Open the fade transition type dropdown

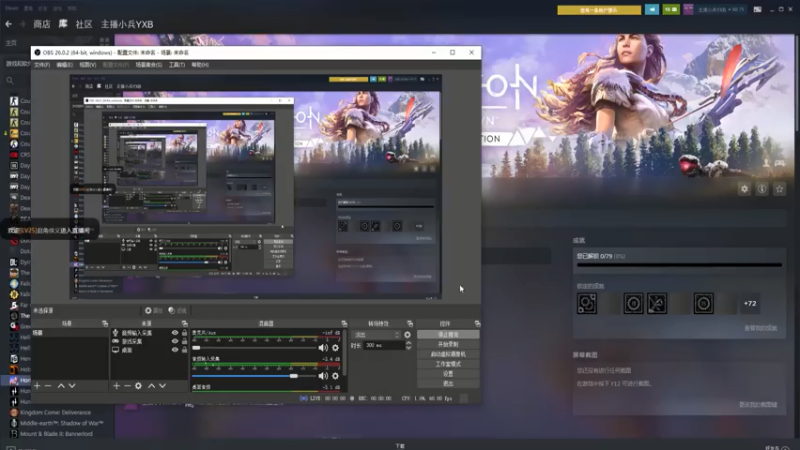[x=376, y=335]
